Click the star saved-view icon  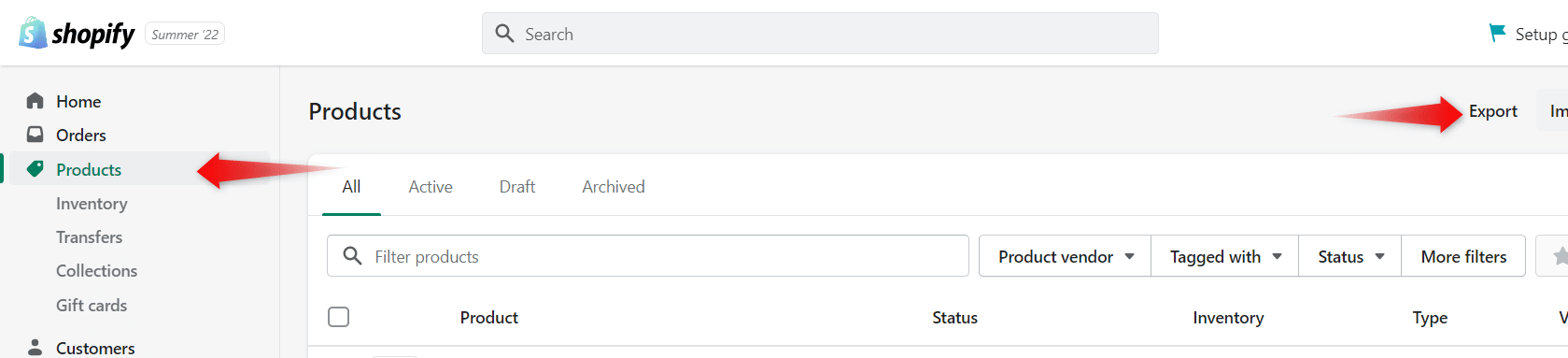(x=1560, y=256)
